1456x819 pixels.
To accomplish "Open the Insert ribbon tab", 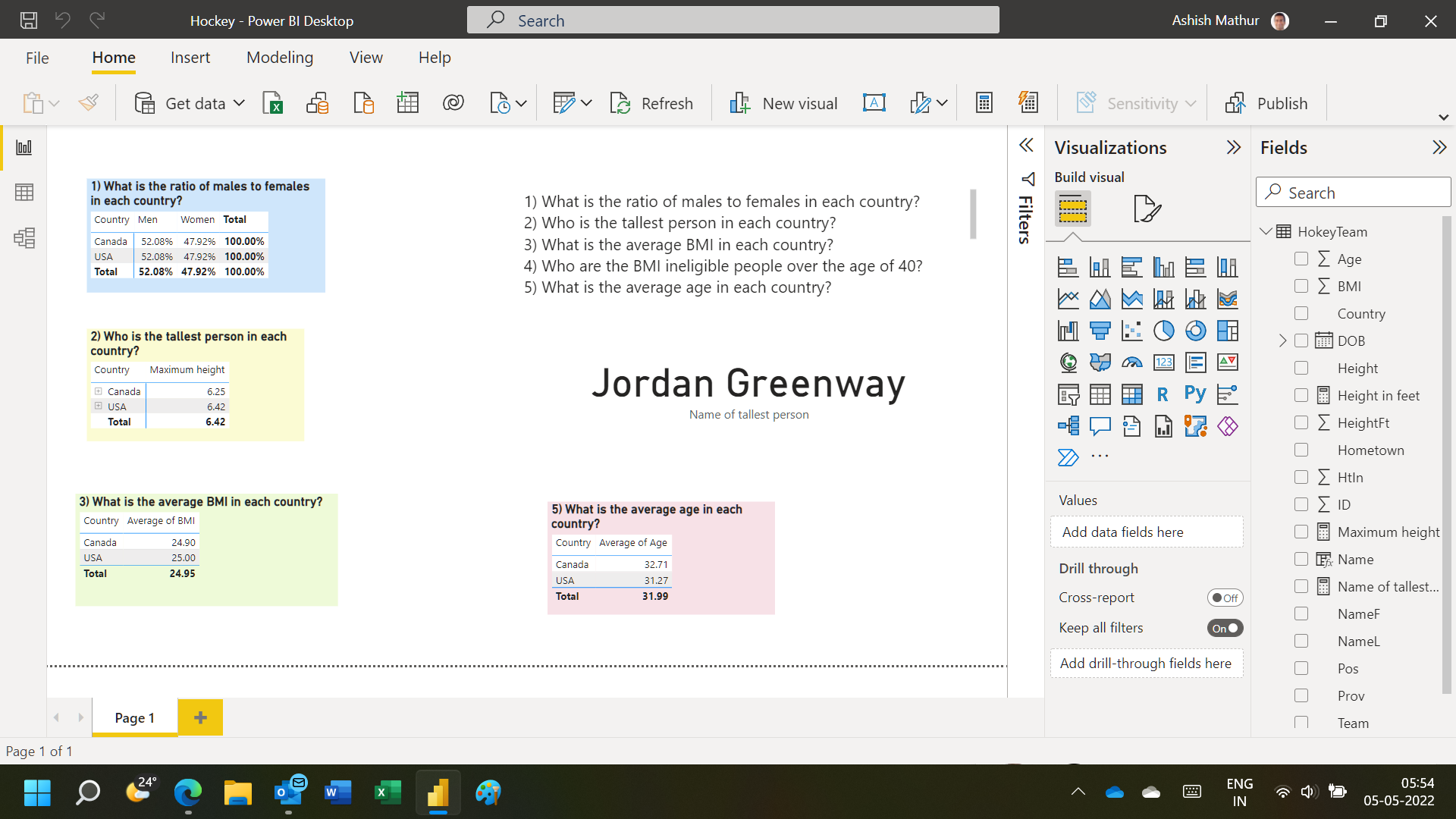I will (190, 58).
